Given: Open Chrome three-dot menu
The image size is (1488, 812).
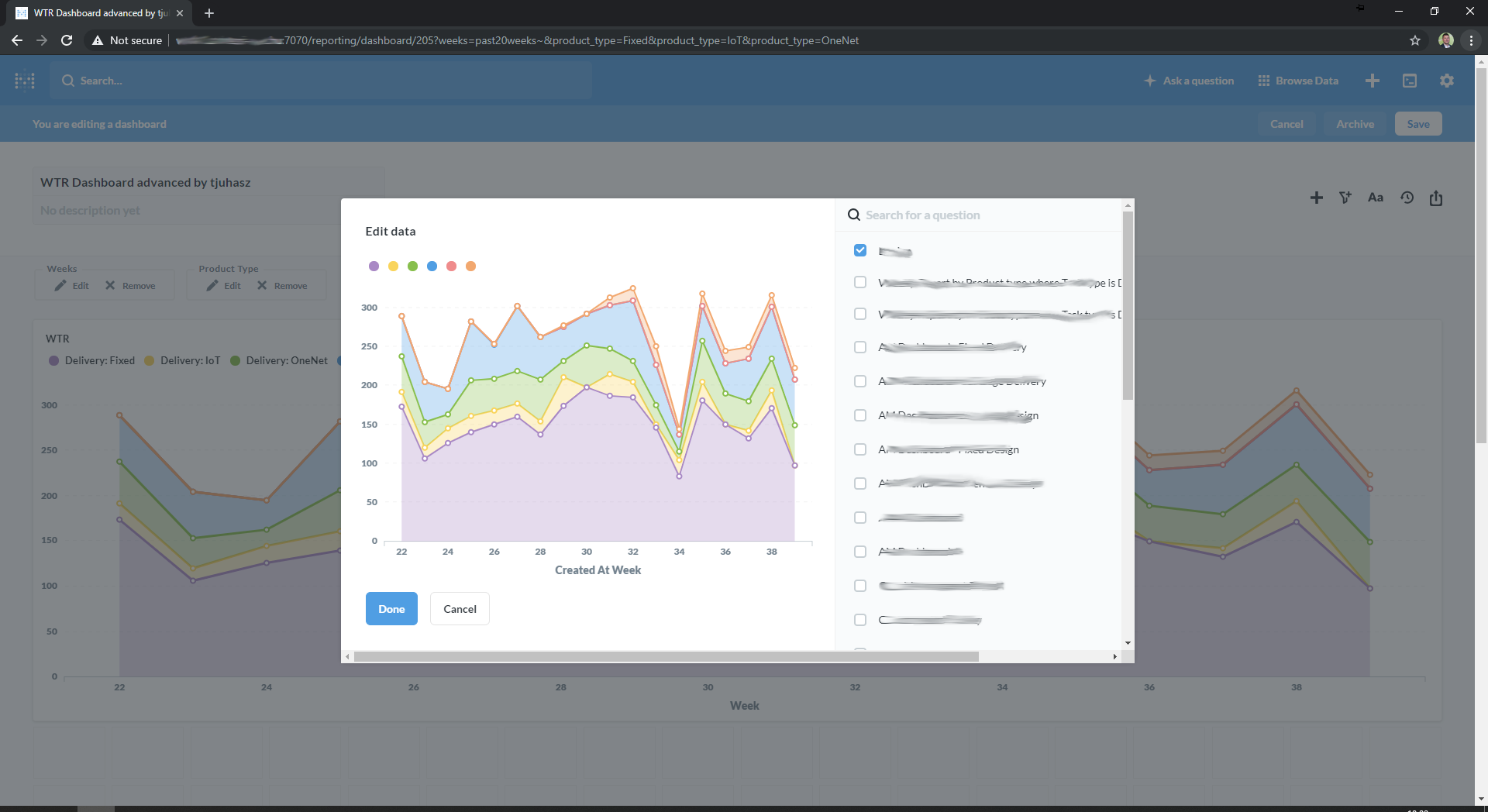Looking at the screenshot, I should [x=1471, y=40].
